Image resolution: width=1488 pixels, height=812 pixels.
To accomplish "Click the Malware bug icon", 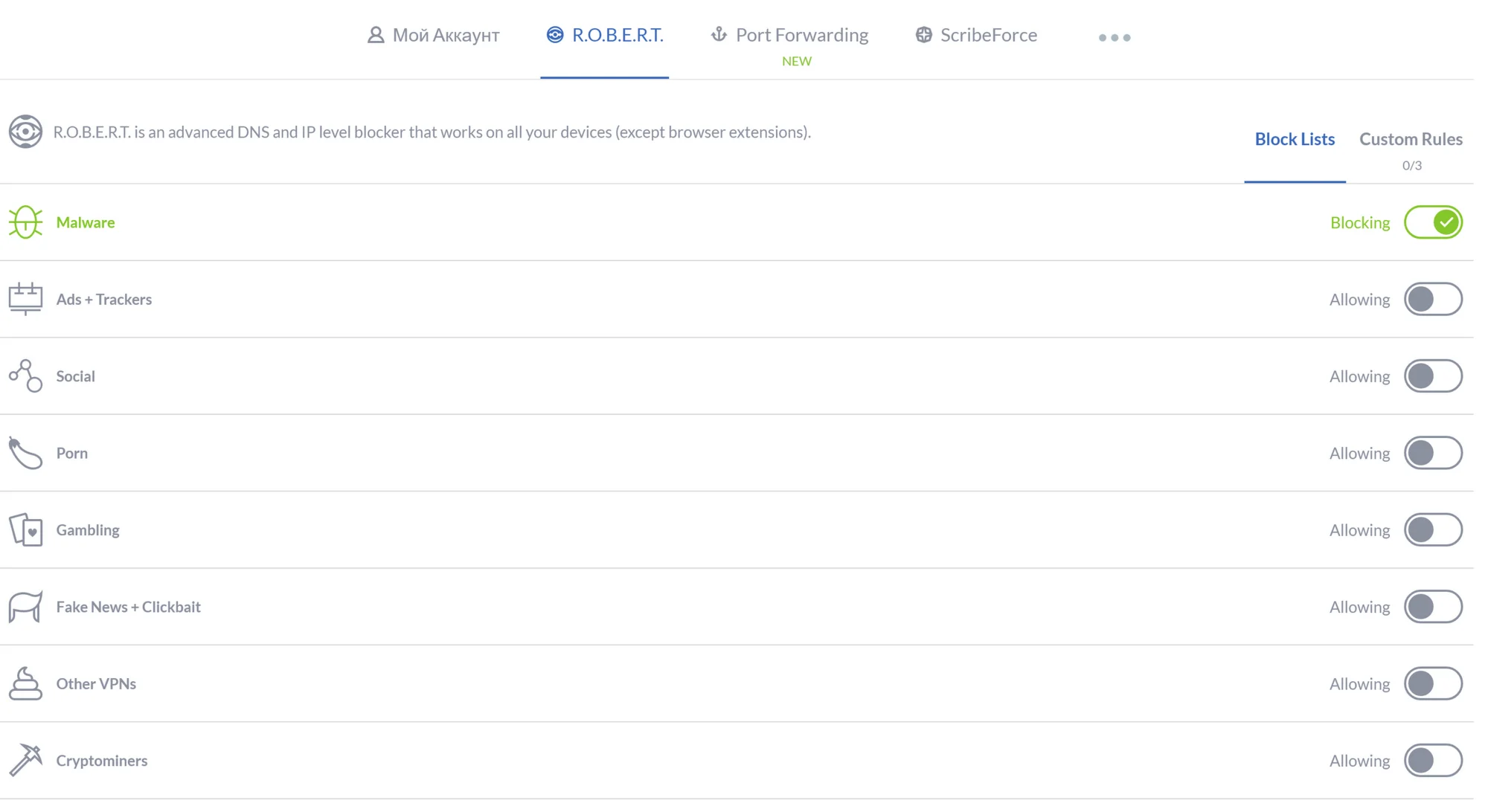I will (x=25, y=222).
